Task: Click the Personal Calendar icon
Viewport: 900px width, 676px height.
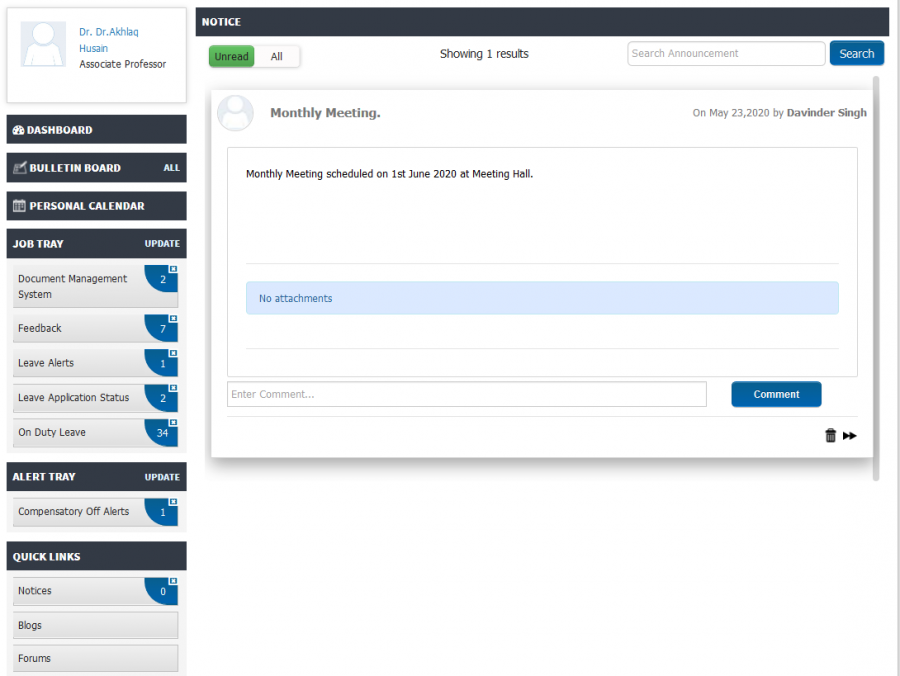Action: coord(20,205)
